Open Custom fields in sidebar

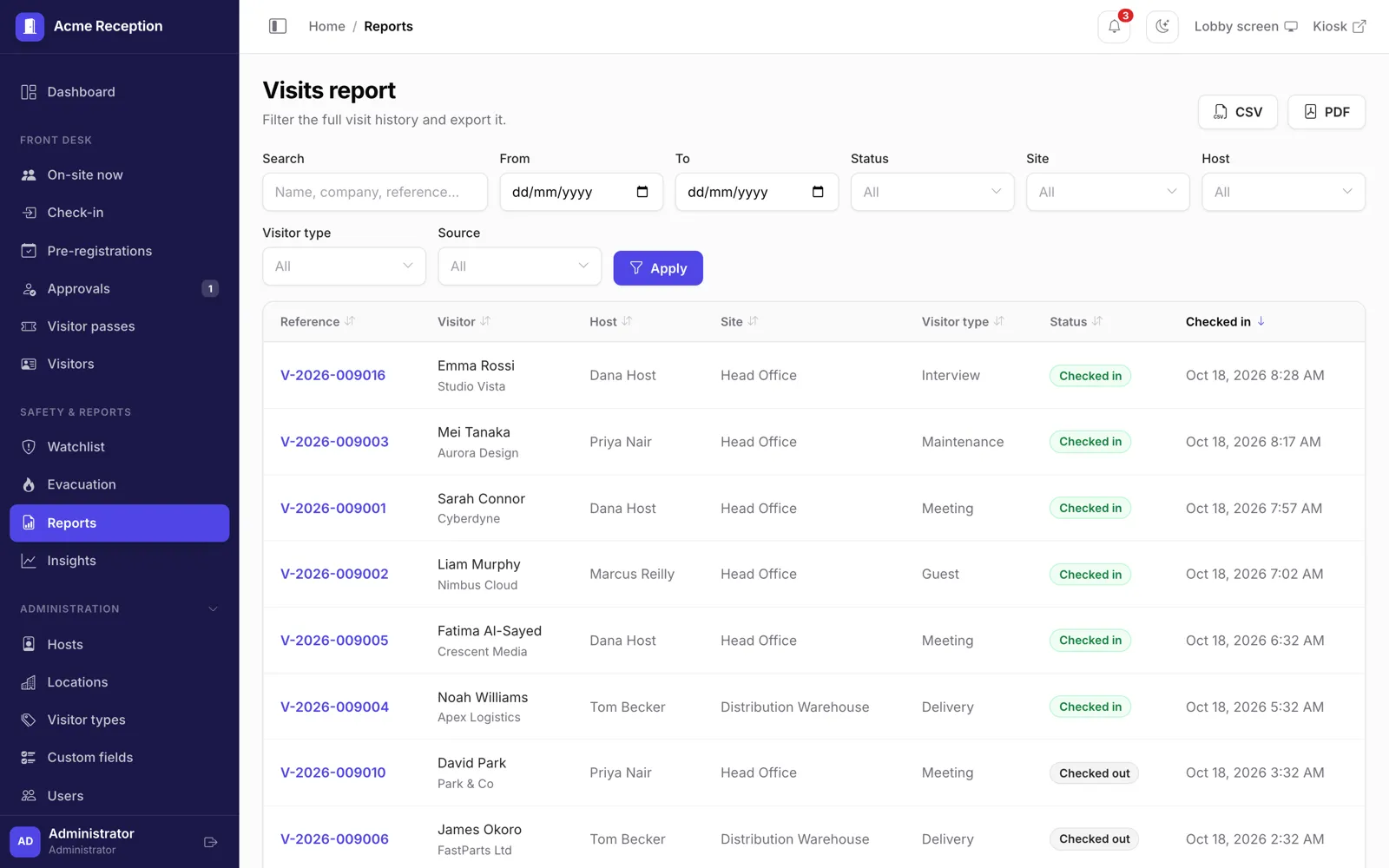tap(120, 758)
